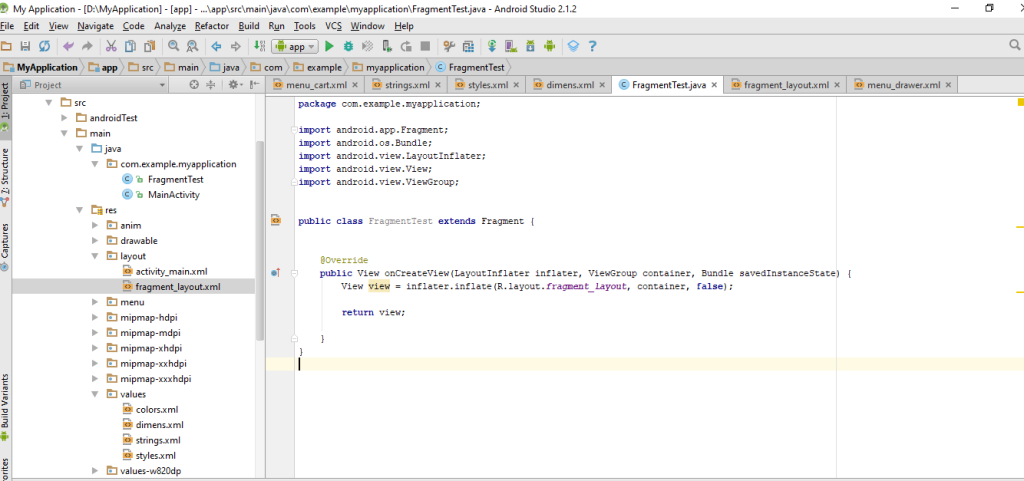This screenshot has height=481, width=1024.
Task: Click the Rerun icon in the toolbar
Action: click(x=406, y=46)
